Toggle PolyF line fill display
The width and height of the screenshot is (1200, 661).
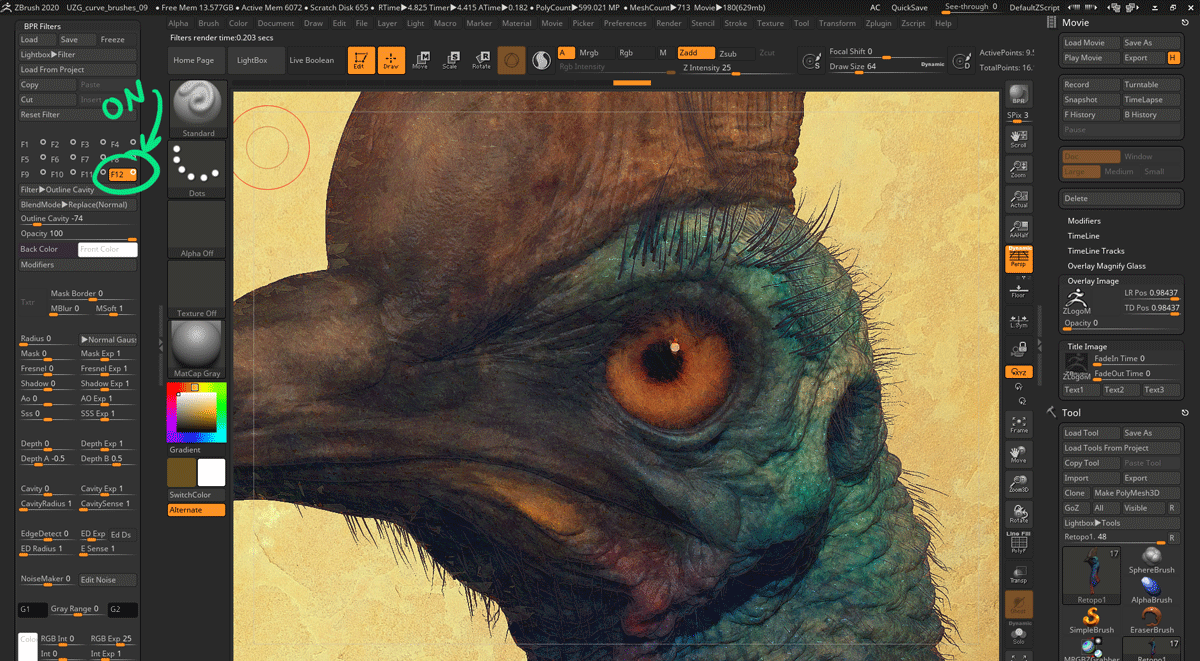(x=1018, y=542)
